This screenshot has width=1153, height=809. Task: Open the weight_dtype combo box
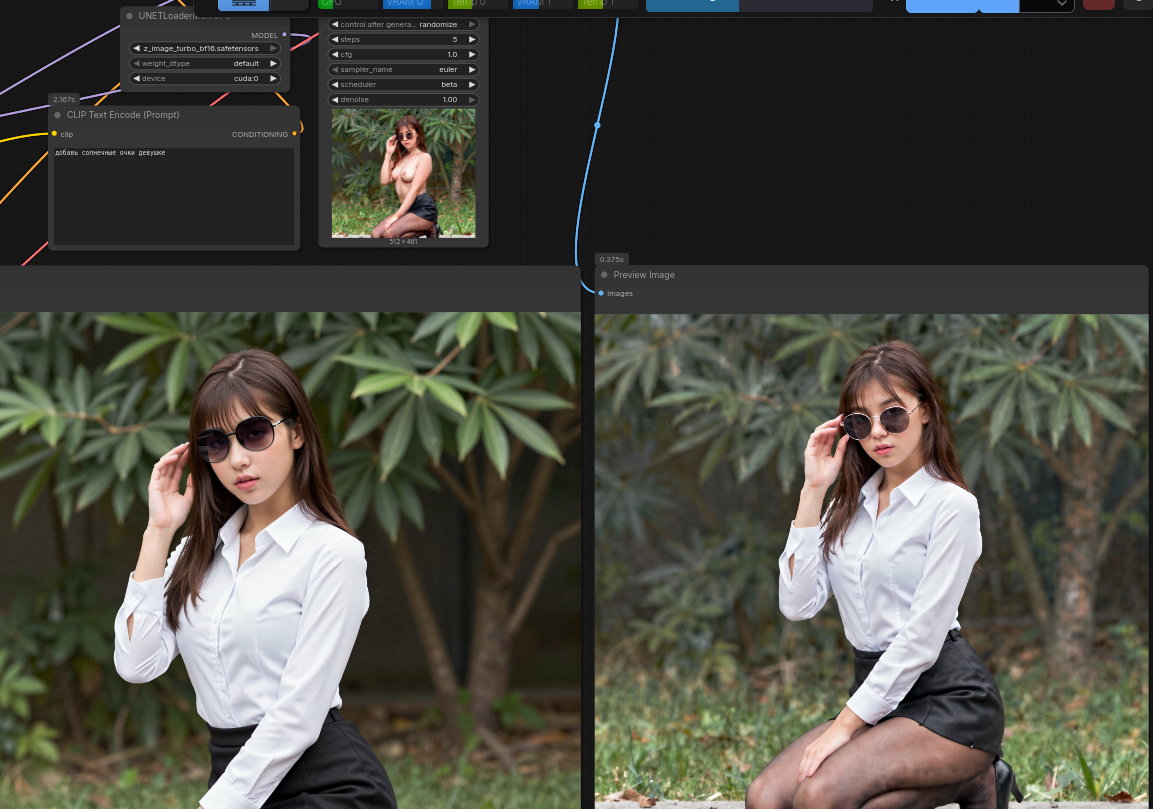204,63
